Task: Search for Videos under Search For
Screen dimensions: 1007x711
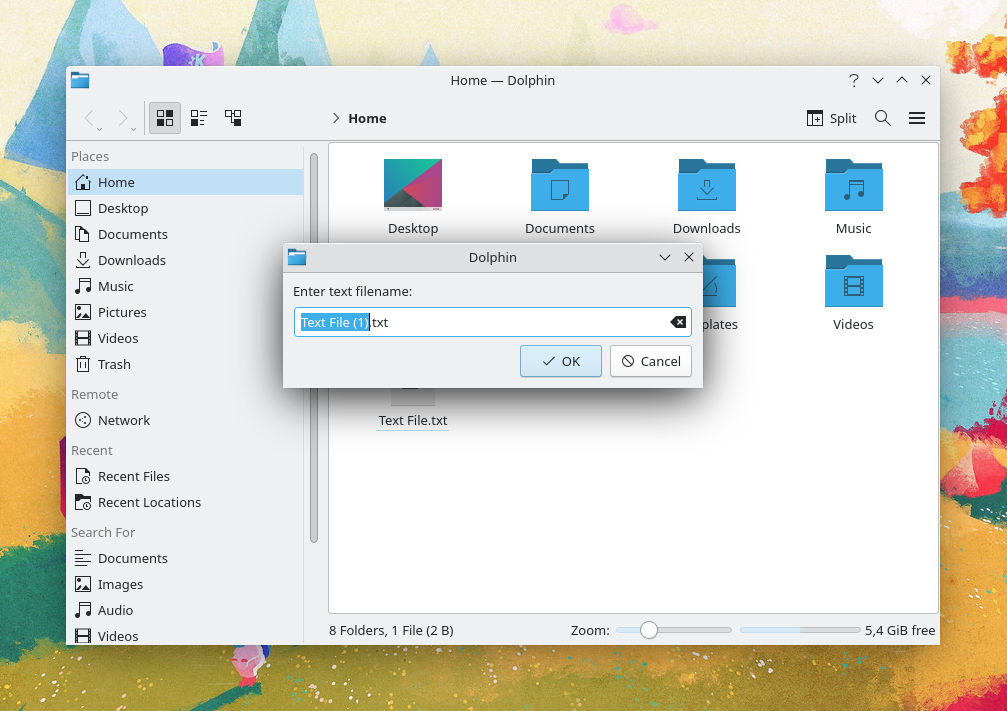Action: coord(186,636)
